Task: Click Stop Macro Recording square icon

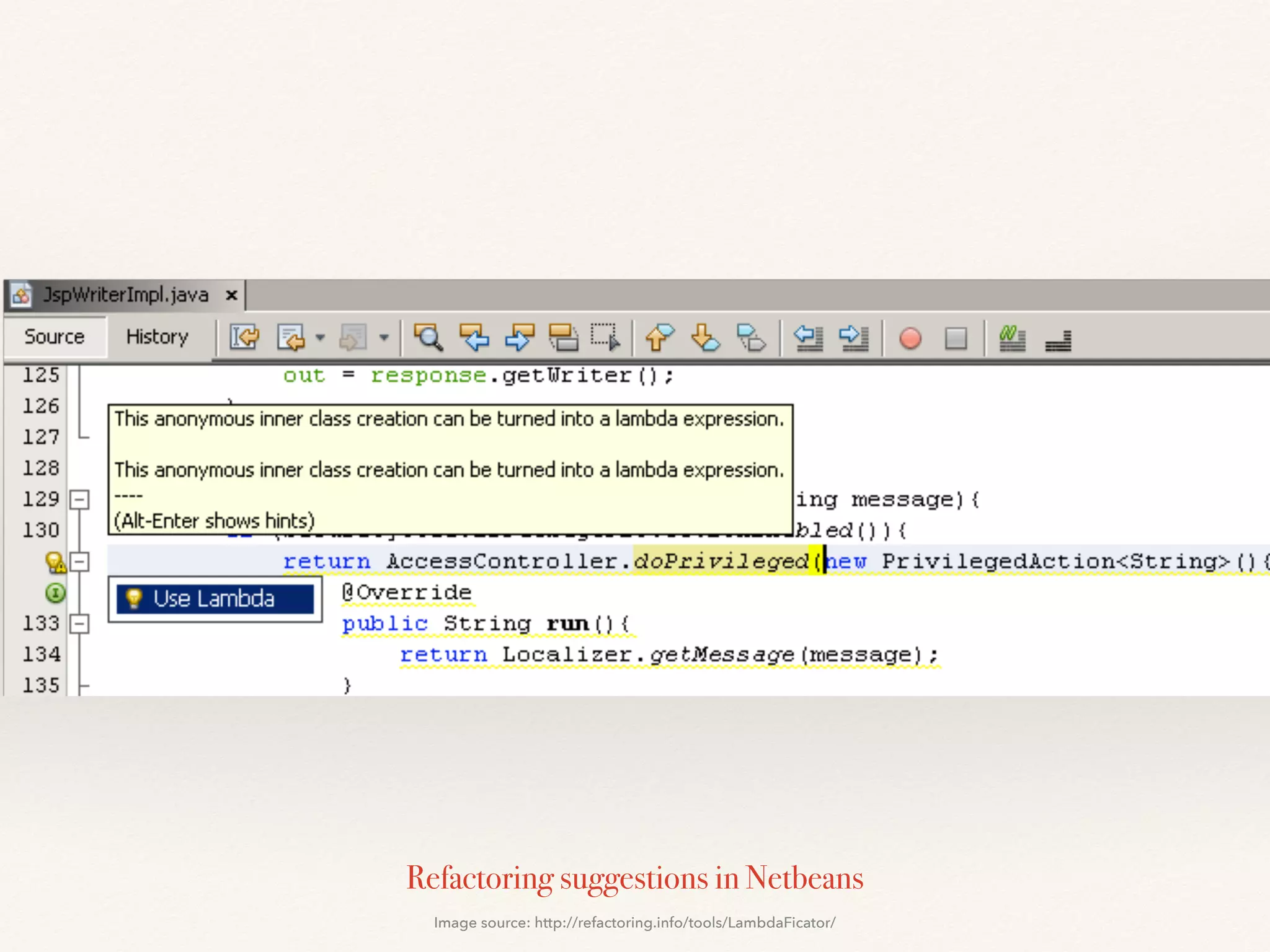Action: tap(956, 338)
